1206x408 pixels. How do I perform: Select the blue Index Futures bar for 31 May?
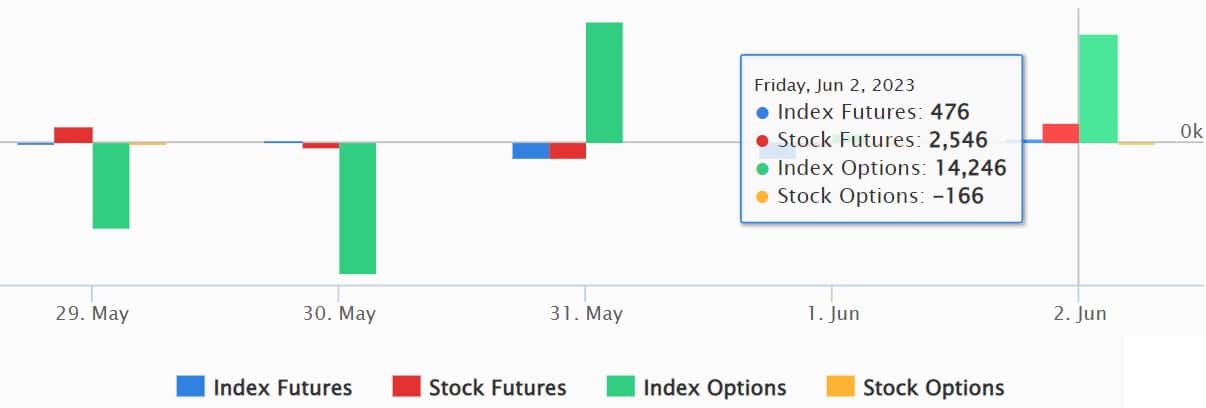point(531,151)
